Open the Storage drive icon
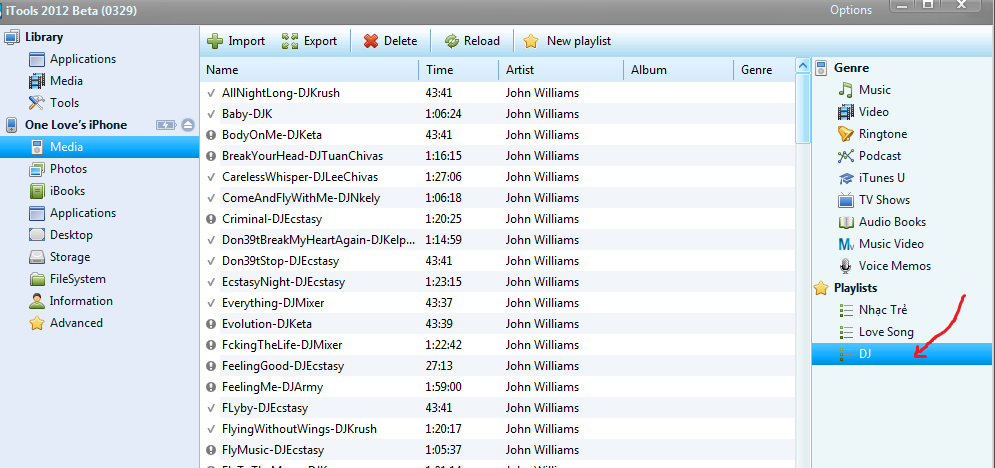 [37, 257]
